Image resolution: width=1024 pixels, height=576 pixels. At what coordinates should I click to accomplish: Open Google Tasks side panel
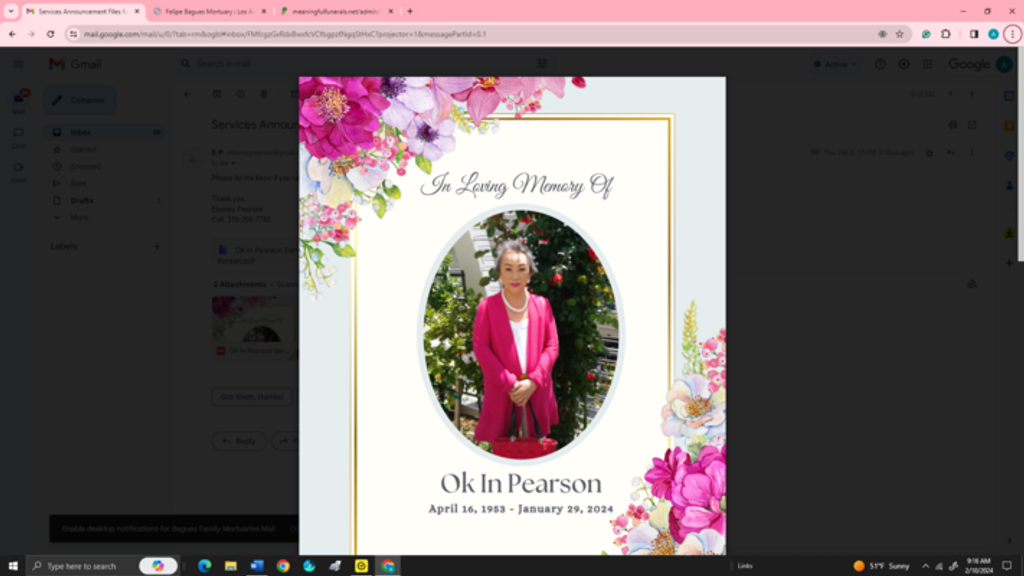point(1010,155)
